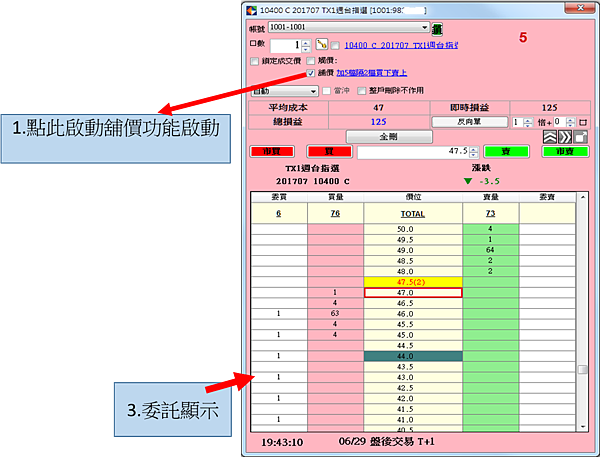Click the double up-chevron icon
600x457 pixels.
point(549,137)
